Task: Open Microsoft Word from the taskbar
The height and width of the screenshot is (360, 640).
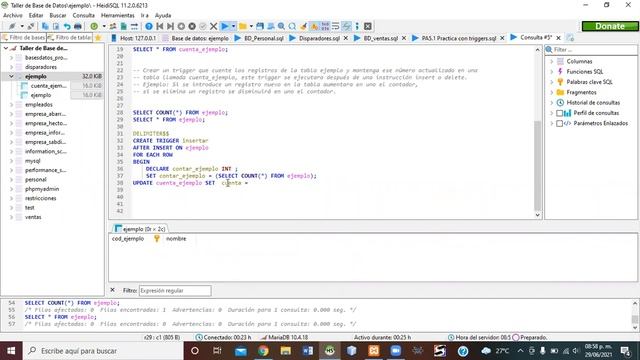Action: [x=308, y=351]
